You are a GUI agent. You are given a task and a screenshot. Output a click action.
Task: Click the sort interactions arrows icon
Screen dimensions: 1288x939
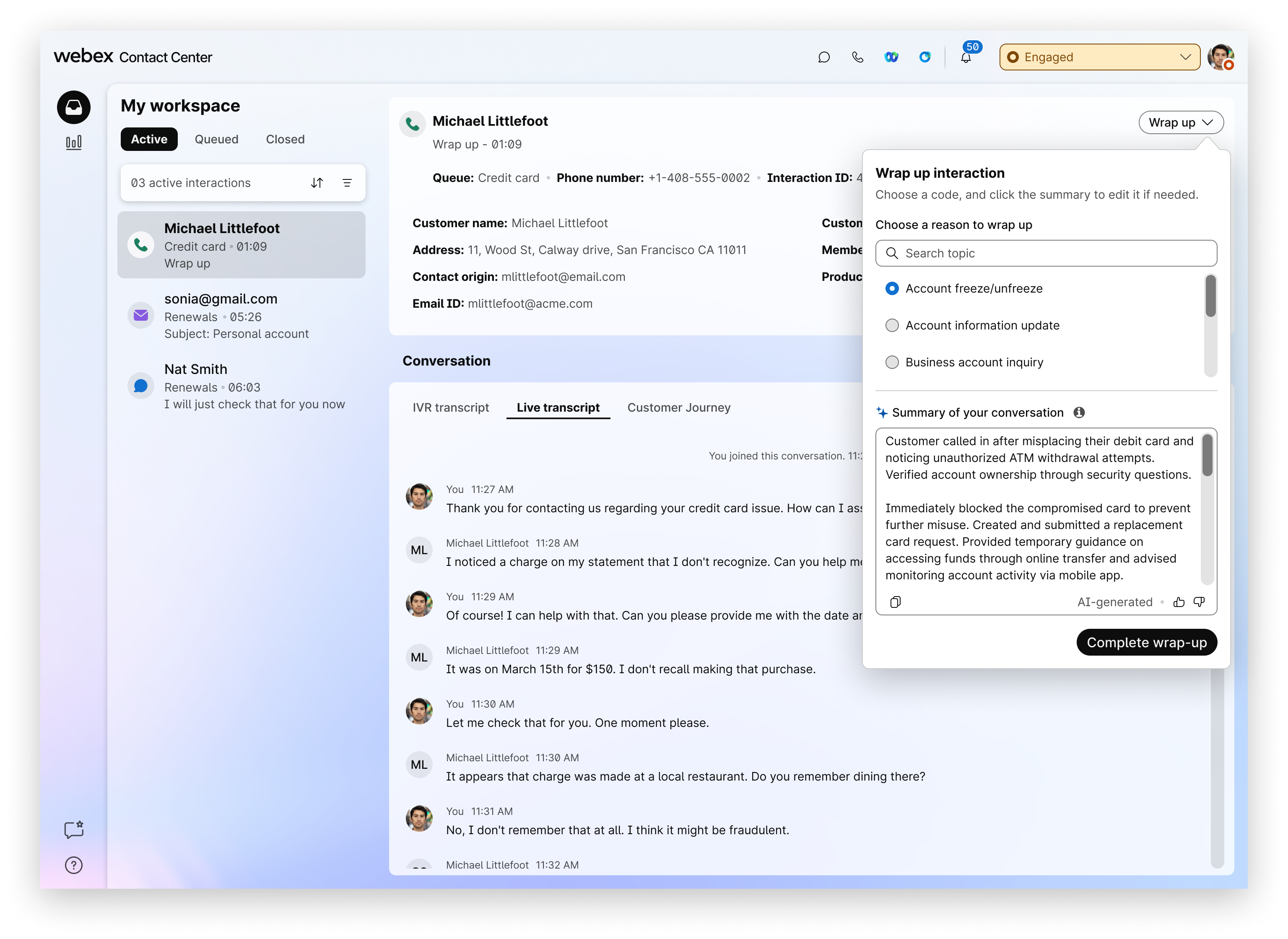click(x=317, y=183)
